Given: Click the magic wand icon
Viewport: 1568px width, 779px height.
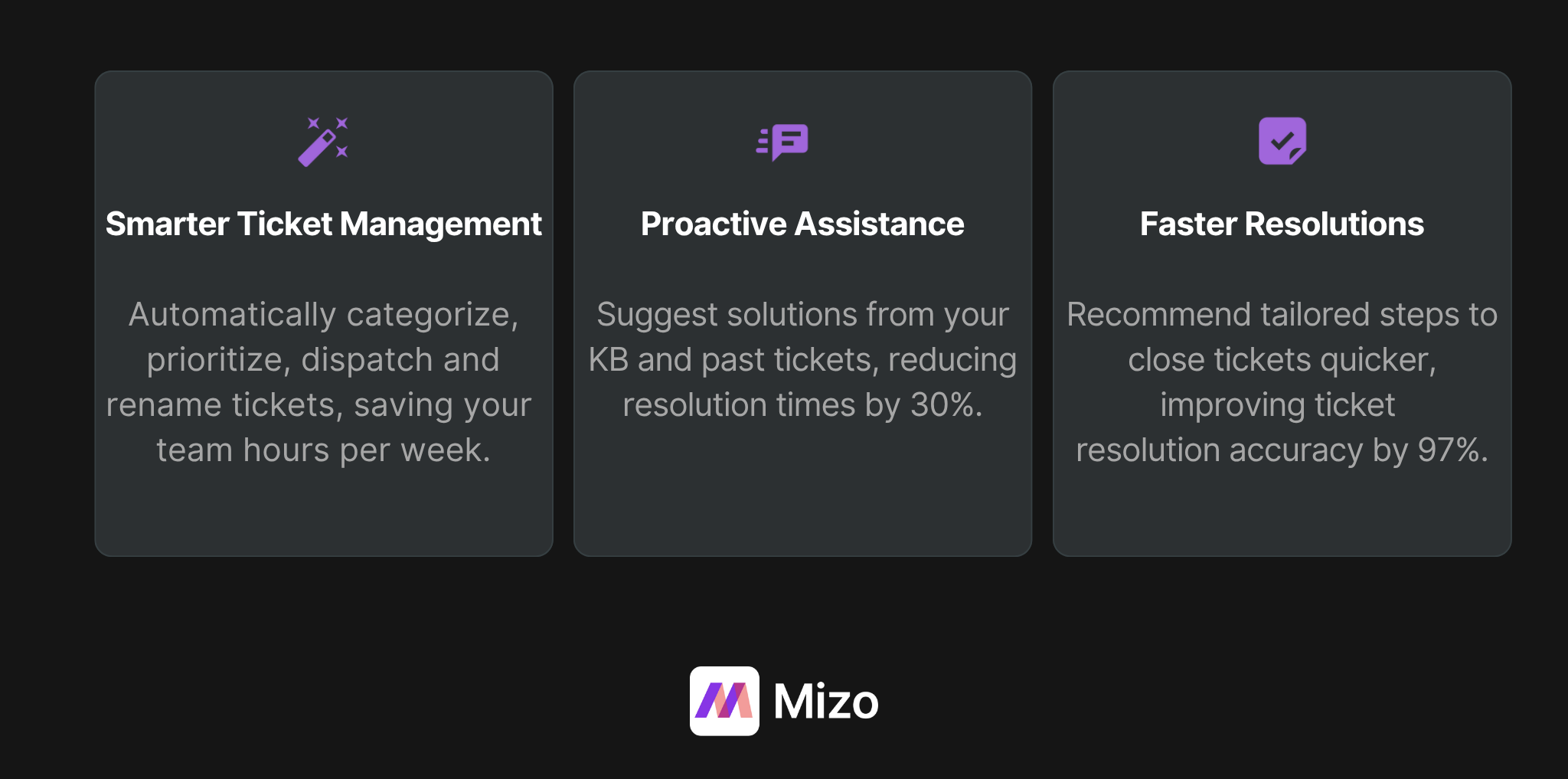Looking at the screenshot, I should pos(323,142).
